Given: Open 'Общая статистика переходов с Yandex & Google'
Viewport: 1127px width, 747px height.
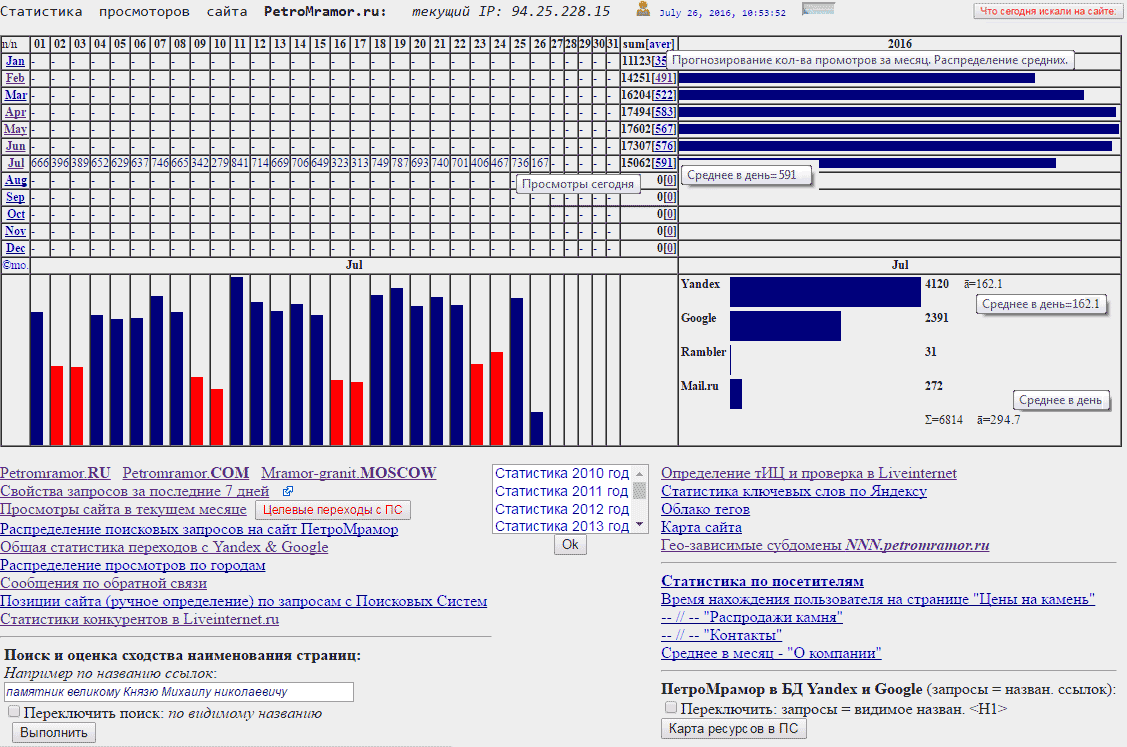Looking at the screenshot, I should (x=164, y=547).
